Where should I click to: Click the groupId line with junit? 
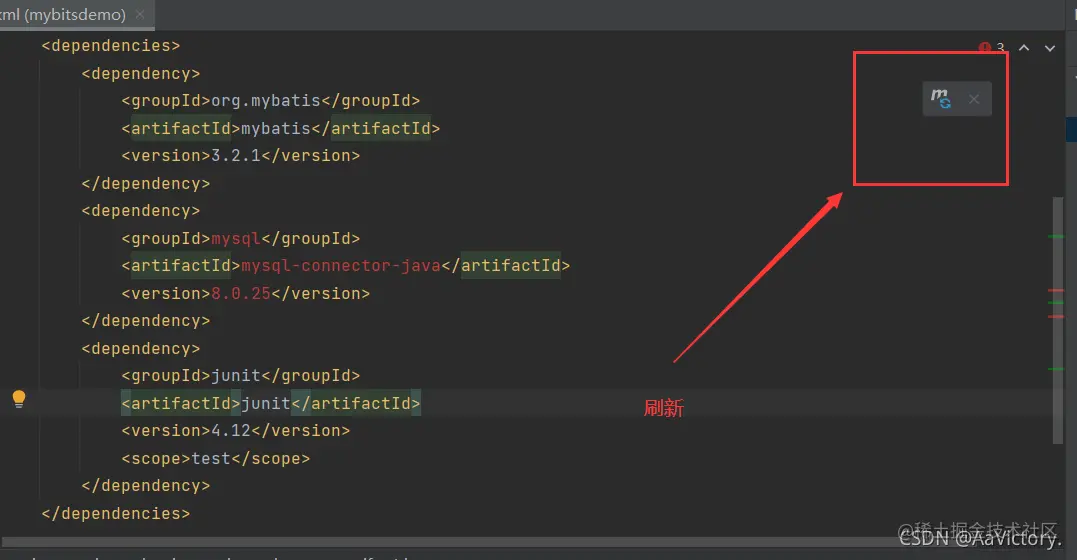pos(240,376)
